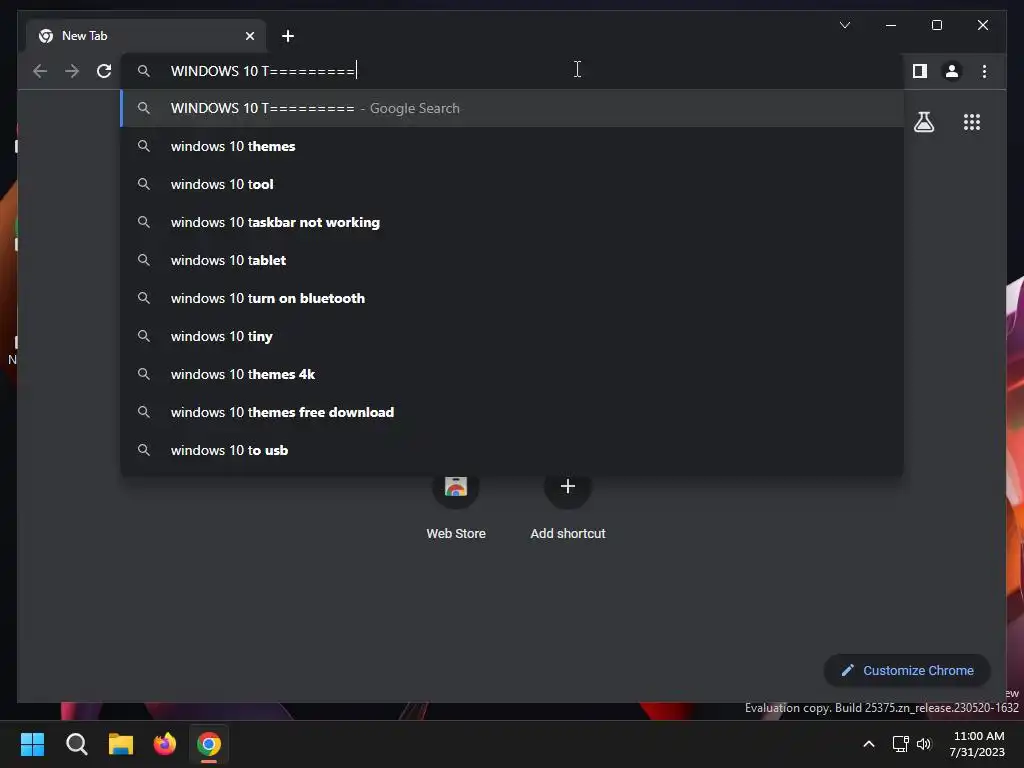Pick the 'windows 10 to usb' suggestion
Viewport: 1024px width, 768px height.
(x=513, y=449)
